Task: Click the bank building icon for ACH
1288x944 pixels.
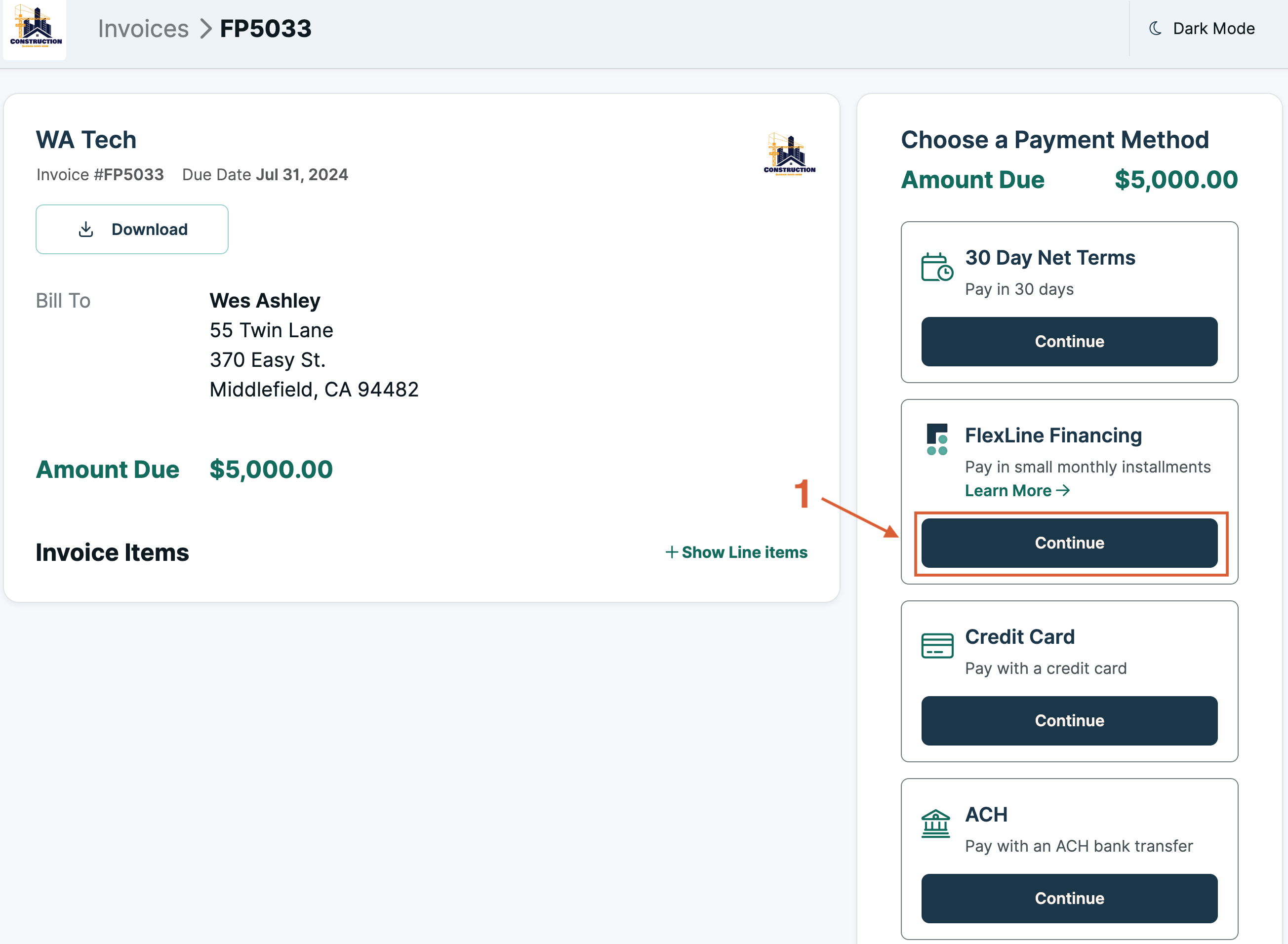Action: click(x=936, y=823)
